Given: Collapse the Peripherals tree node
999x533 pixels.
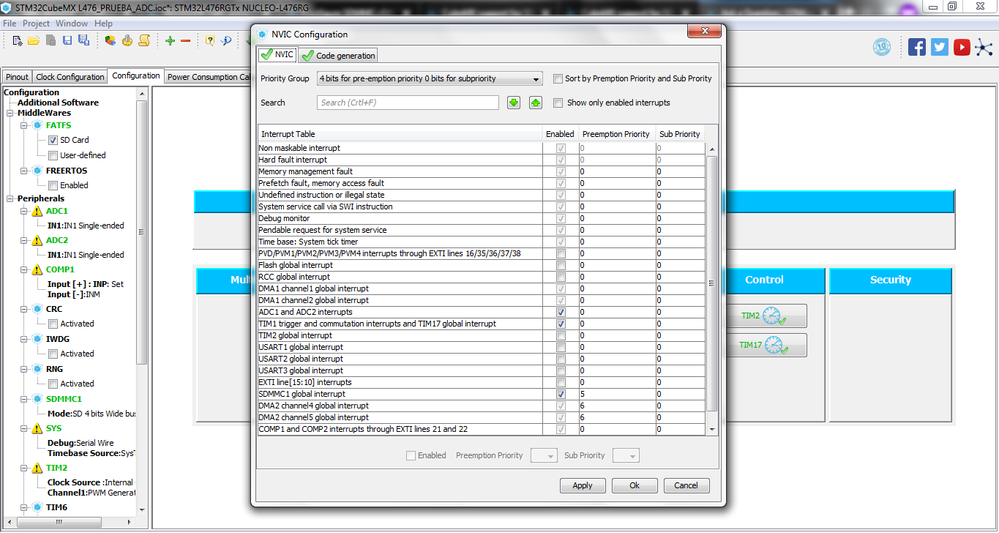Looking at the screenshot, I should 11,199.
